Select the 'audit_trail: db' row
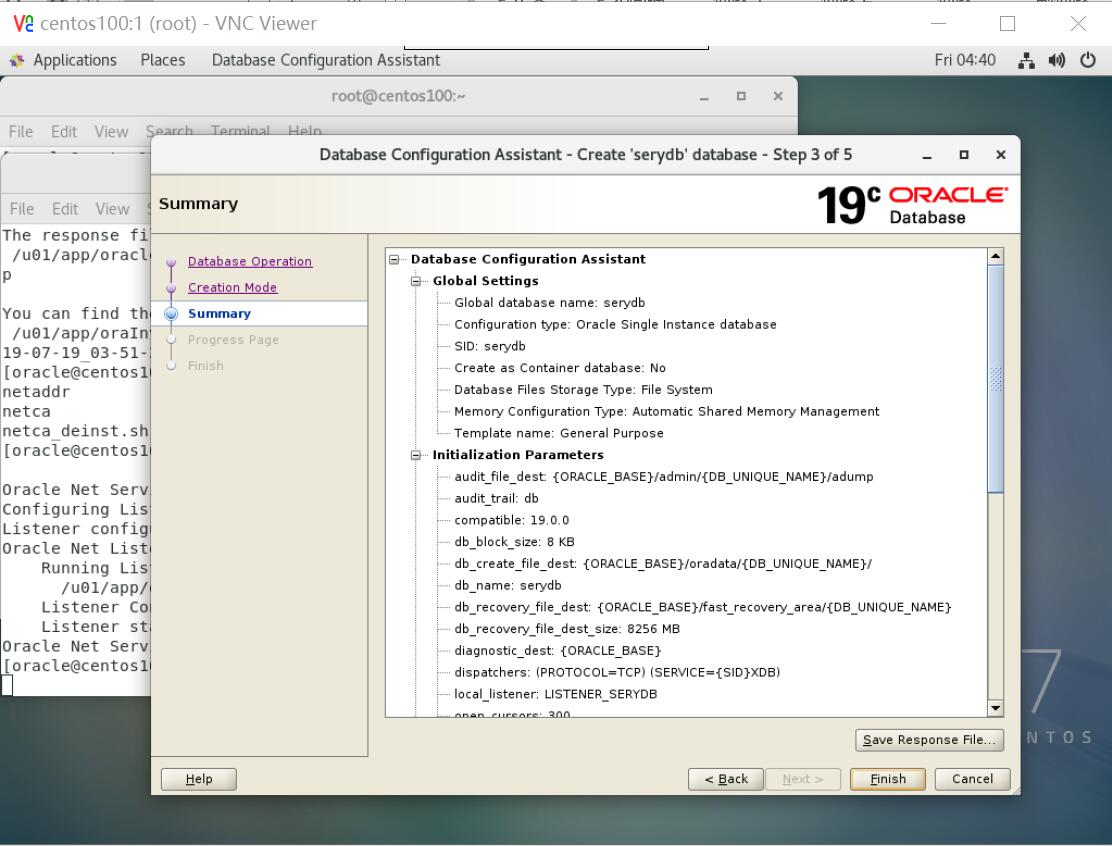The width and height of the screenshot is (1112, 846). (496, 499)
